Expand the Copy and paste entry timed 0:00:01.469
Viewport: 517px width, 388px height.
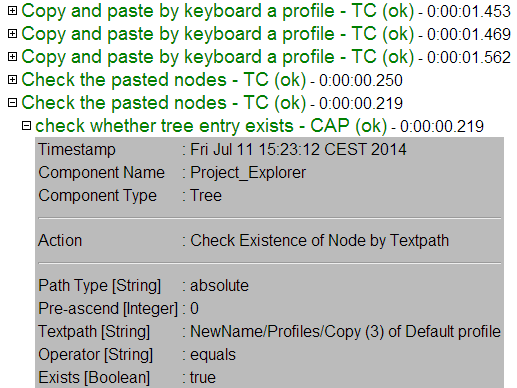12,34
